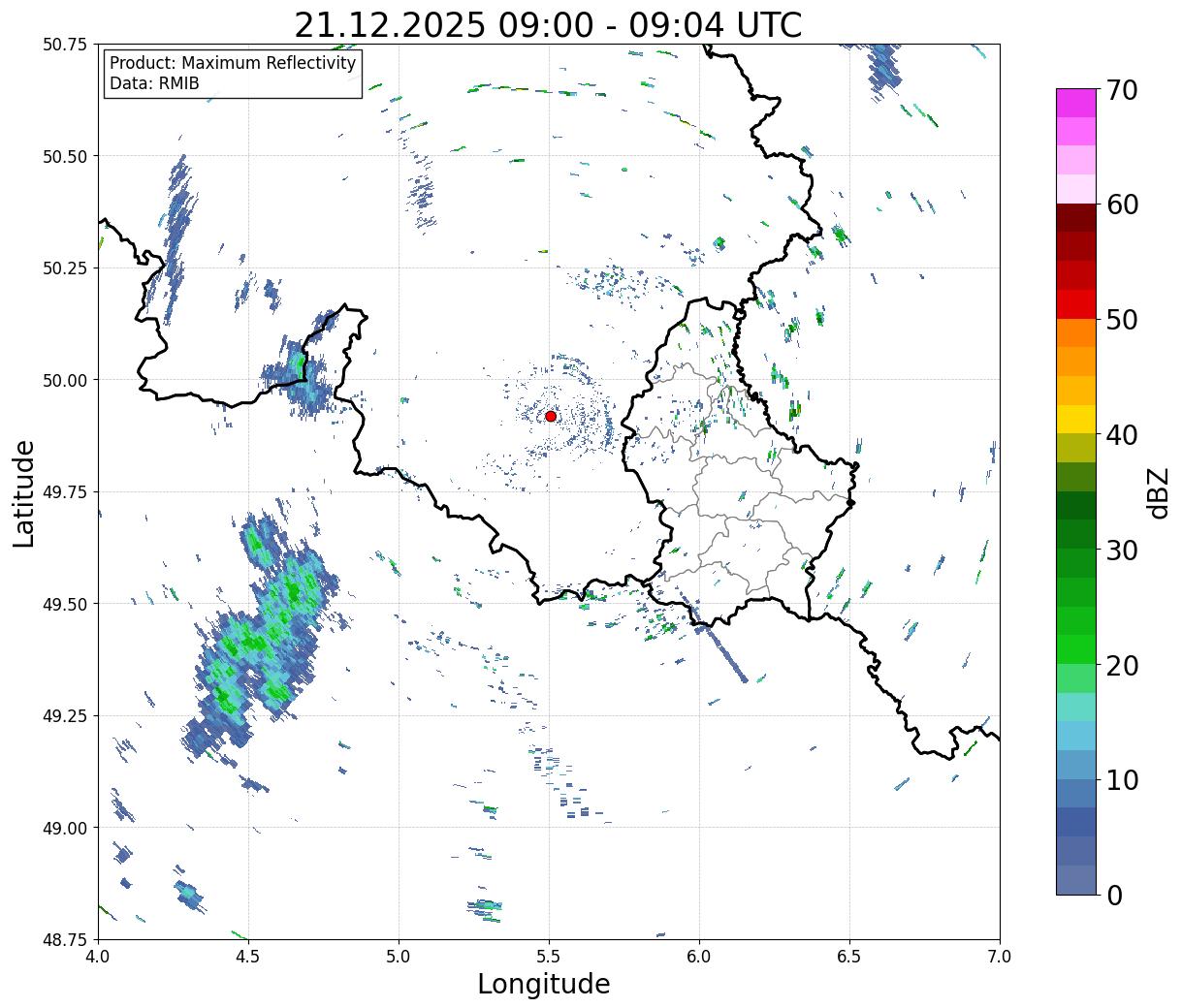This screenshot has width=1182, height=1008.
Task: Click the magenta swatch at top of colorbar
Action: click(x=1075, y=103)
